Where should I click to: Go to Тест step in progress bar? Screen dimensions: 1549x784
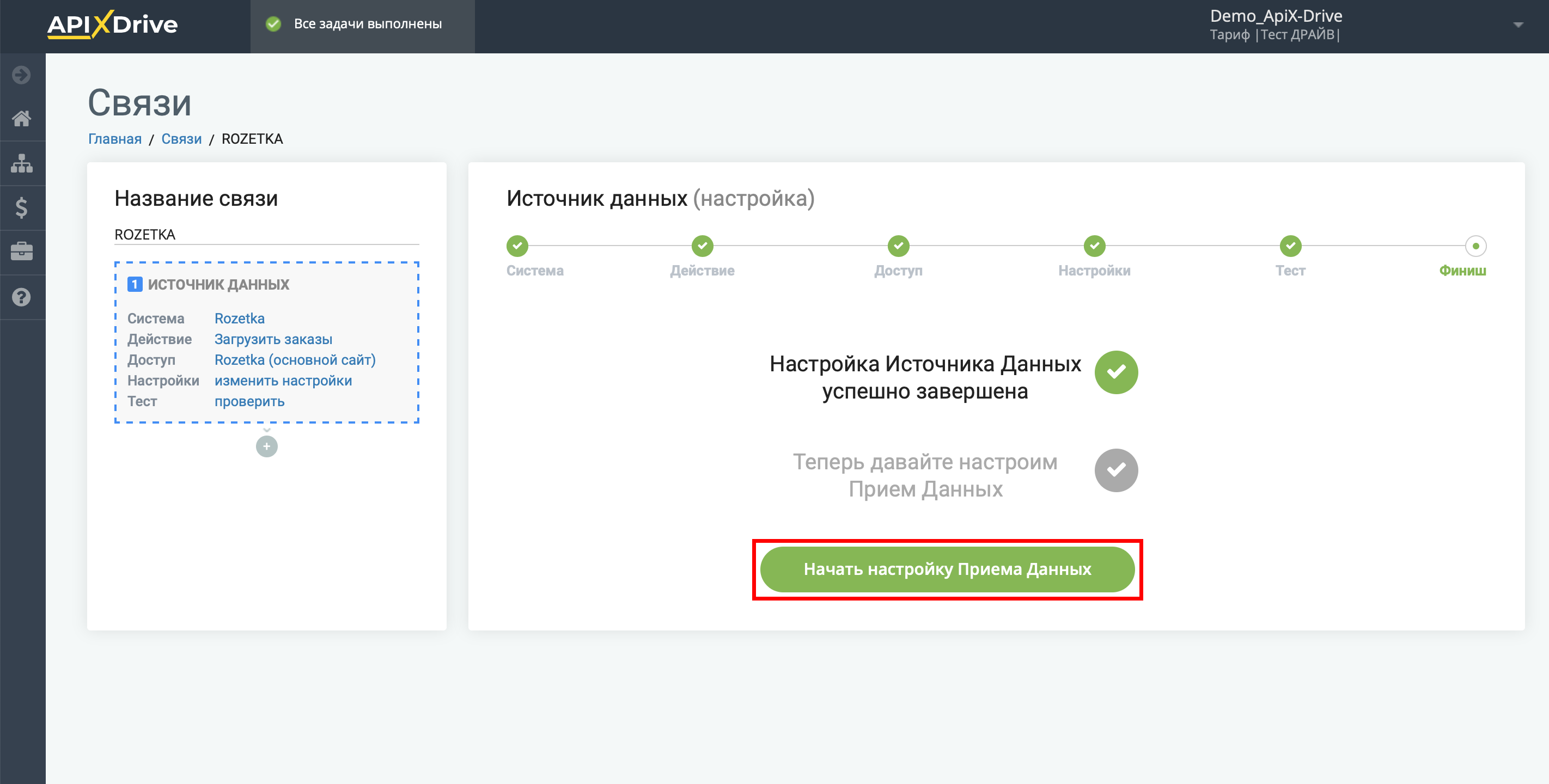1290,246
